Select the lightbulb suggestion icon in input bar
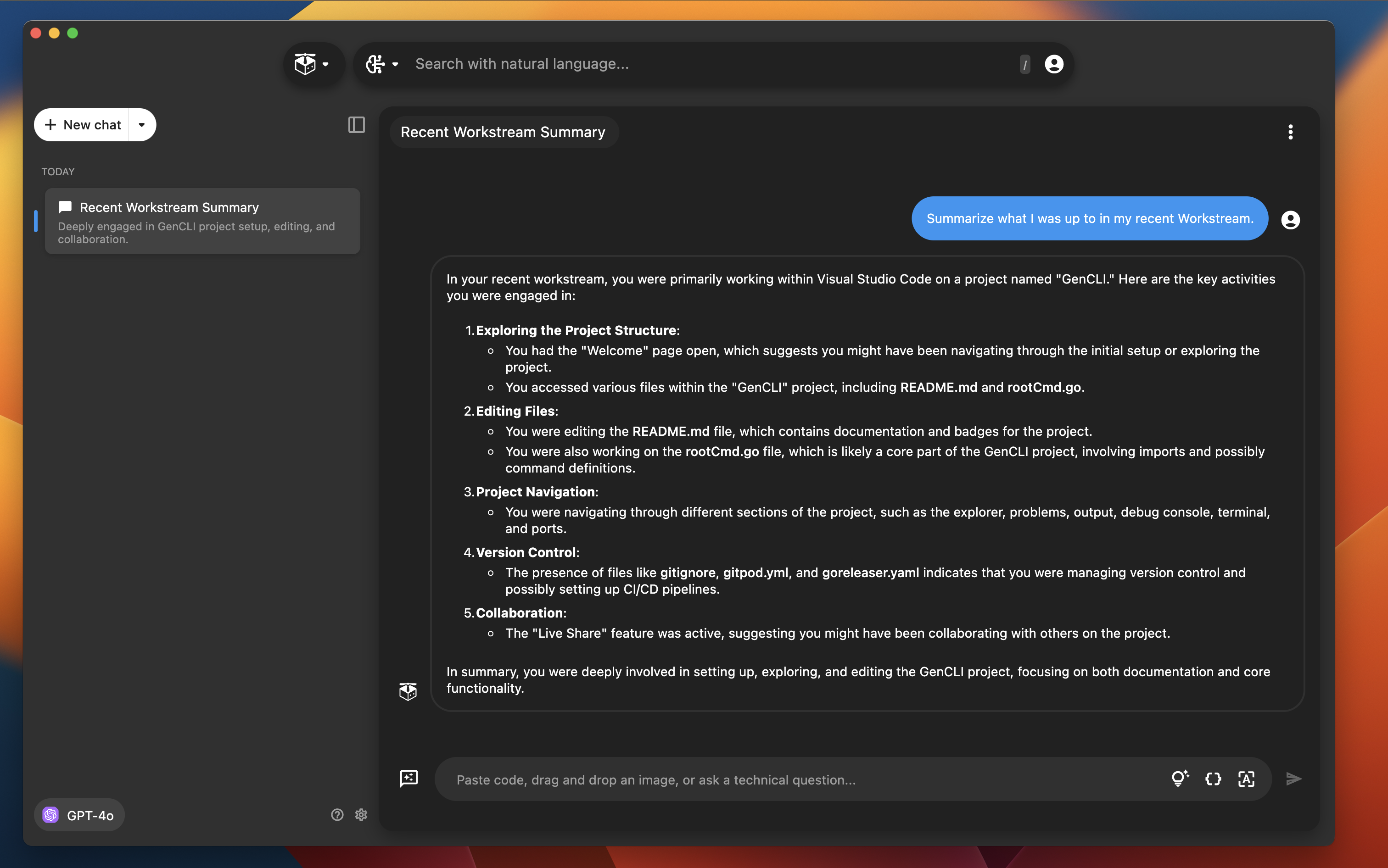 tap(1180, 779)
